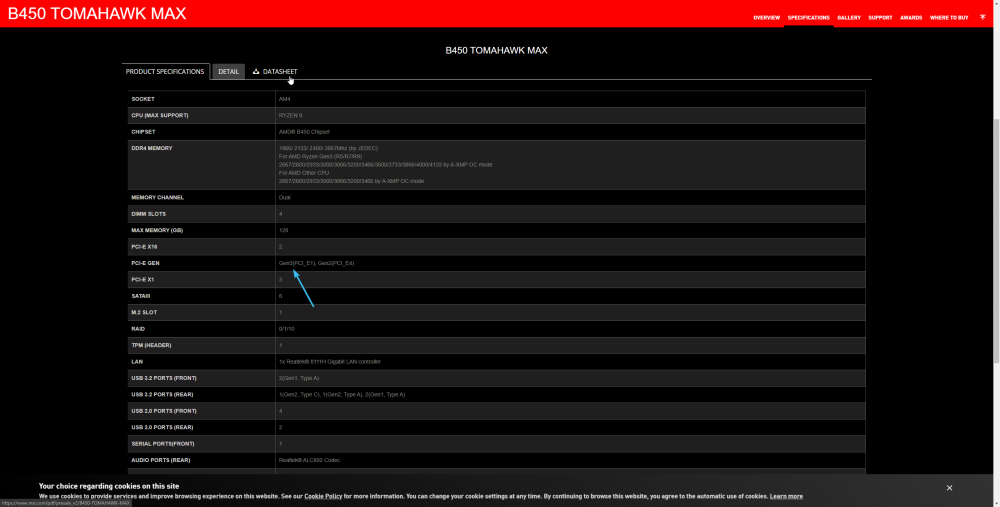Open Where To Buy in the header

949,18
